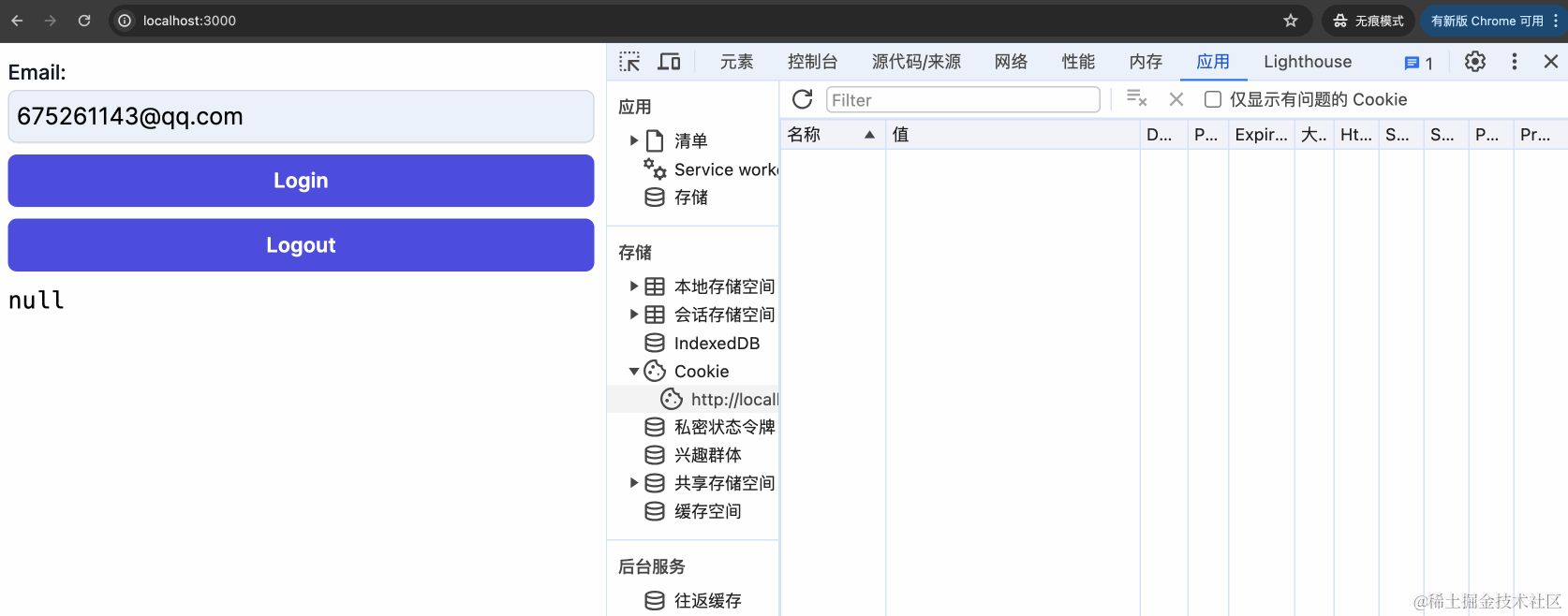Clear all cookies icon in toolbar
Screen dimensions: 1568x616
tap(1137, 99)
